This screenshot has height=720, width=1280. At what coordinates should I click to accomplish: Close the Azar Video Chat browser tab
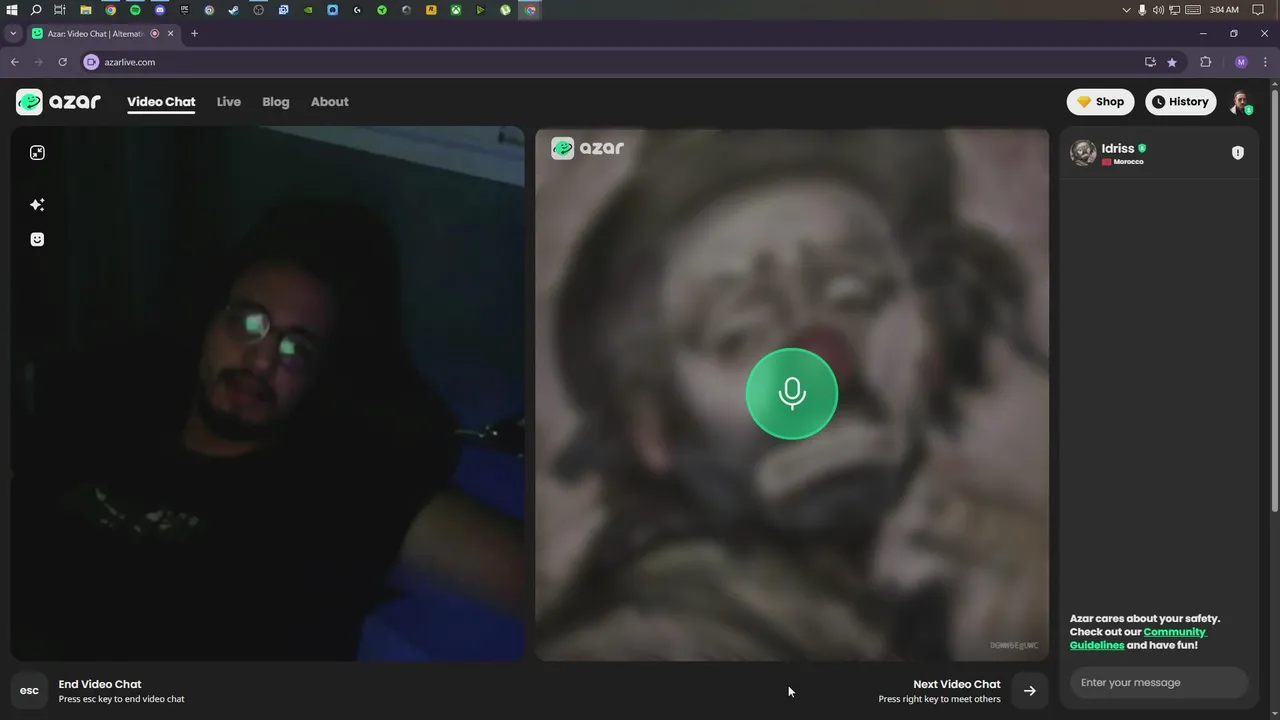pyautogui.click(x=170, y=33)
